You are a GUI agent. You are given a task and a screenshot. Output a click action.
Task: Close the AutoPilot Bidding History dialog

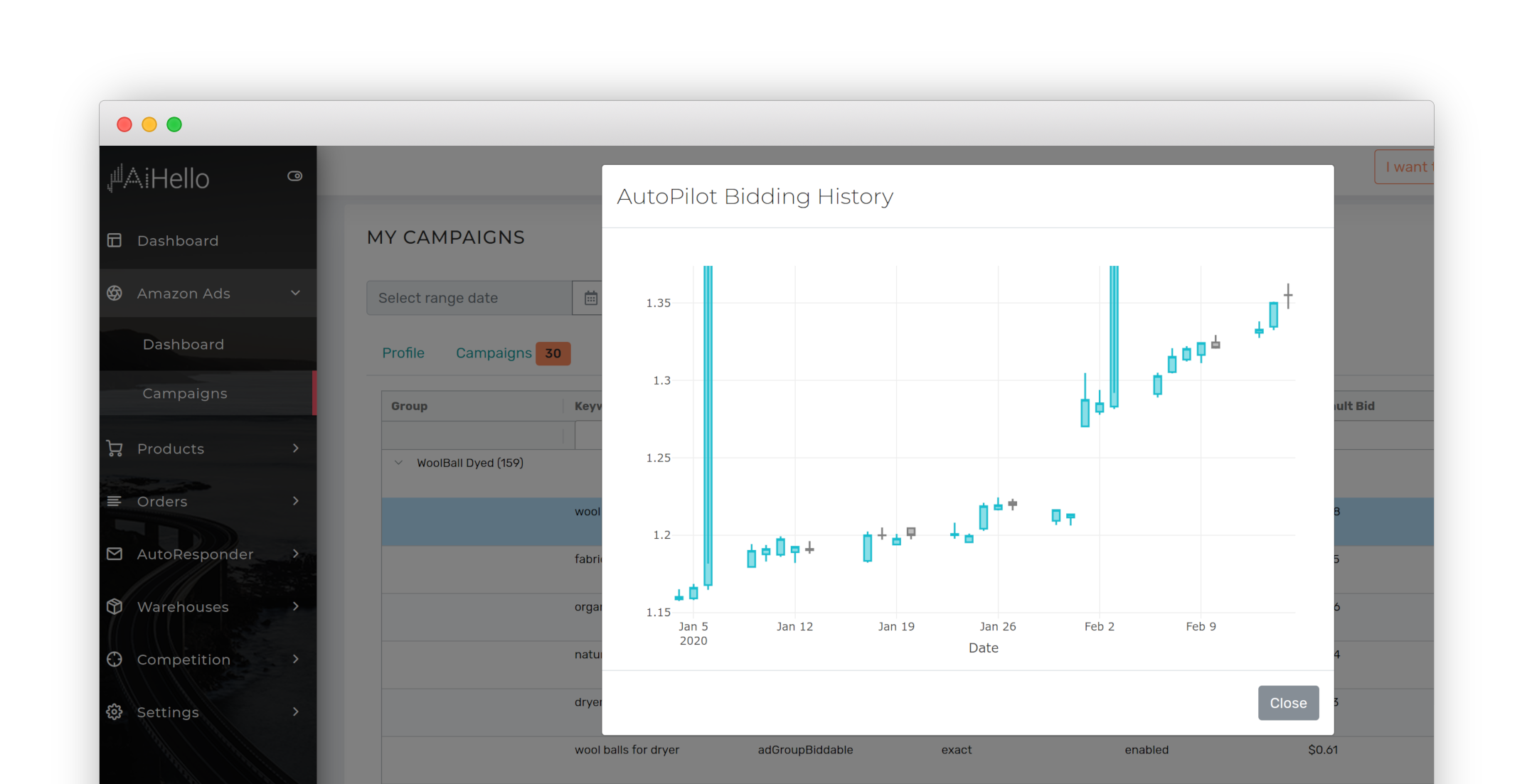(x=1288, y=702)
